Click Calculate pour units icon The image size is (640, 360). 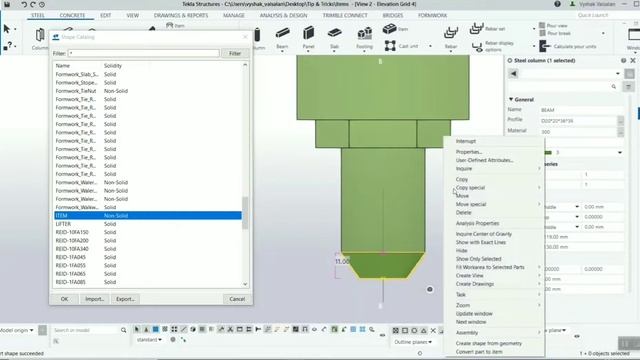click(x=544, y=46)
